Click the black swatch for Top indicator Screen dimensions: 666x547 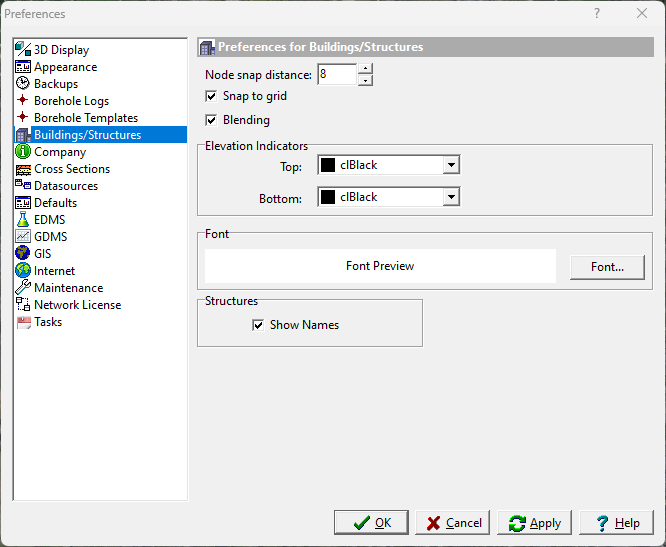[x=328, y=166]
